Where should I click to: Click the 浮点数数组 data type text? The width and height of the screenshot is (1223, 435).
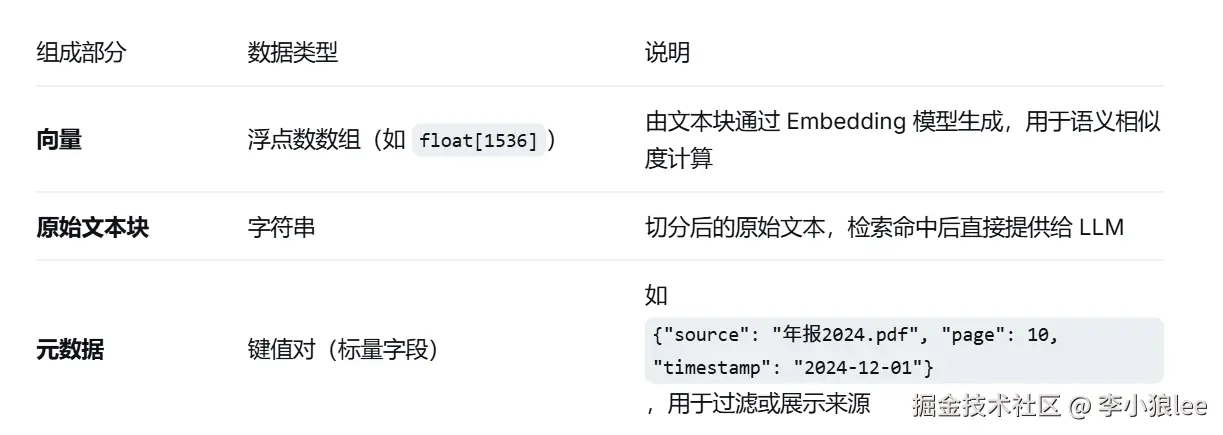pos(304,140)
